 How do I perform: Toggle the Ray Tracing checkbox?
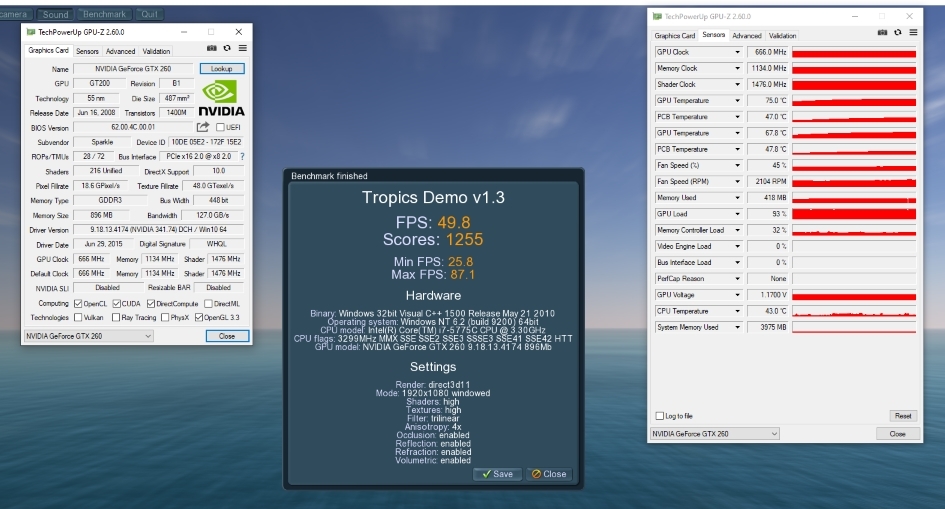(x=116, y=317)
